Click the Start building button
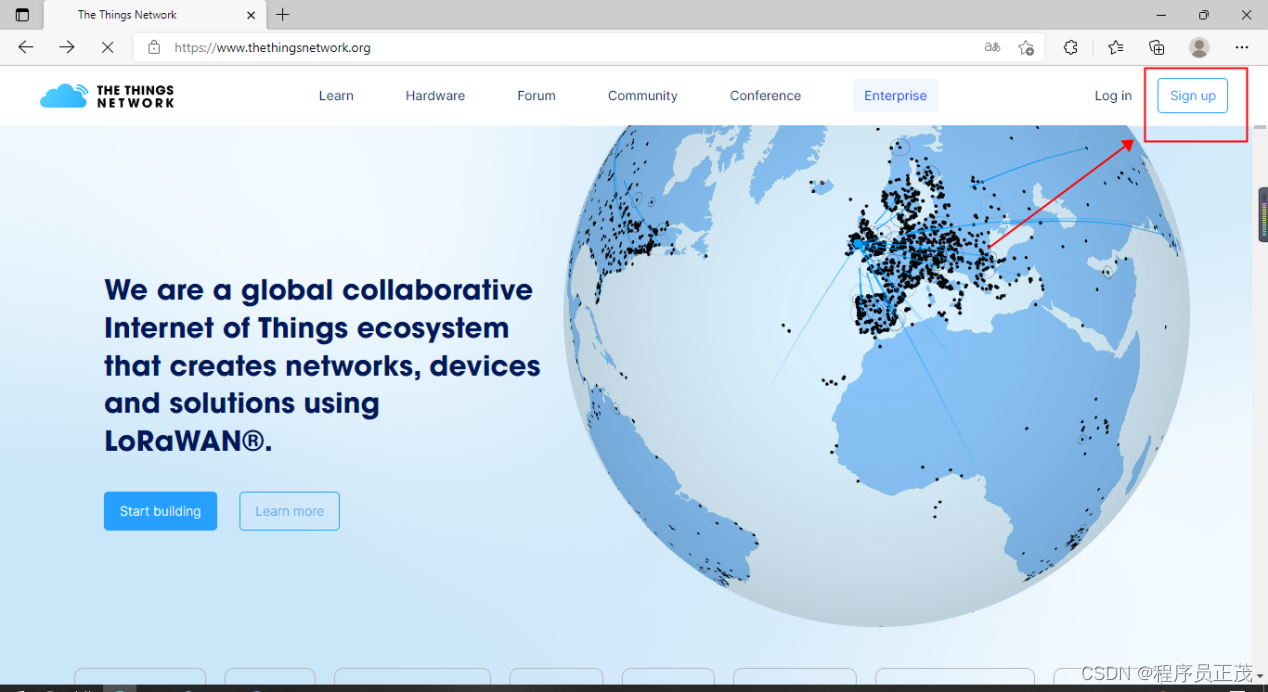This screenshot has height=692, width=1268. point(160,511)
